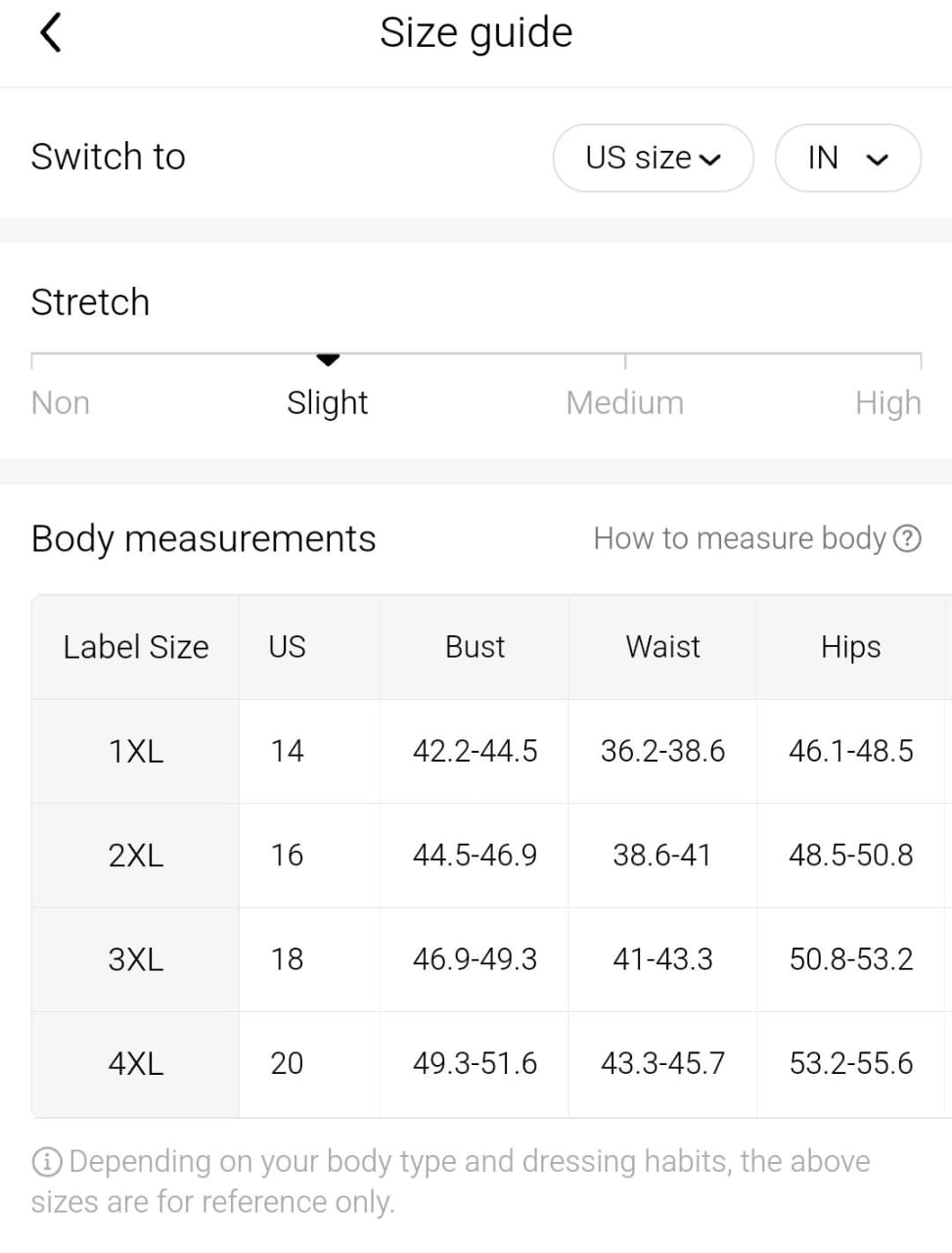
Task: Select the High stretch level
Action: point(888,402)
